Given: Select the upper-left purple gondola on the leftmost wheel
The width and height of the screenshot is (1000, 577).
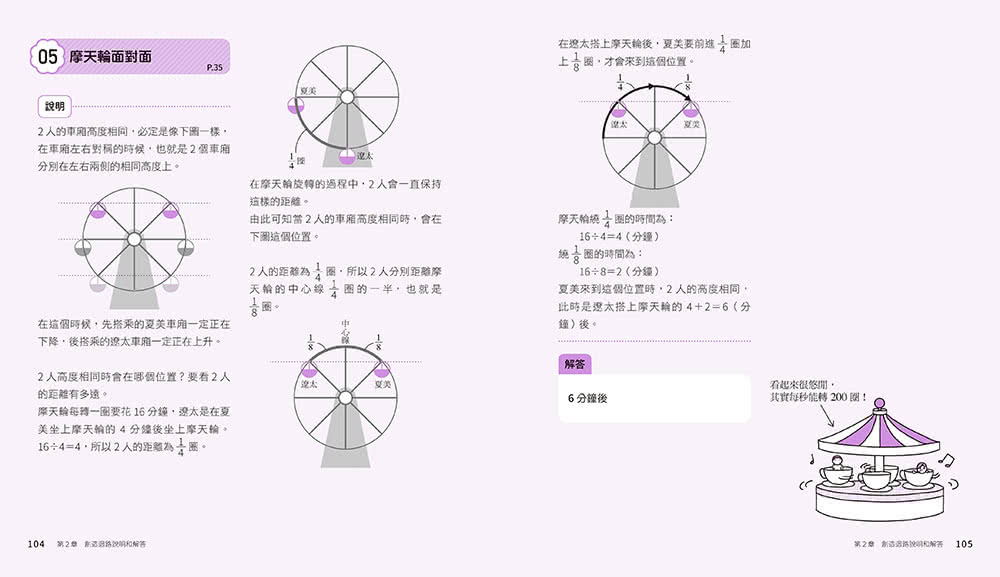Looking at the screenshot, I should tap(98, 210).
